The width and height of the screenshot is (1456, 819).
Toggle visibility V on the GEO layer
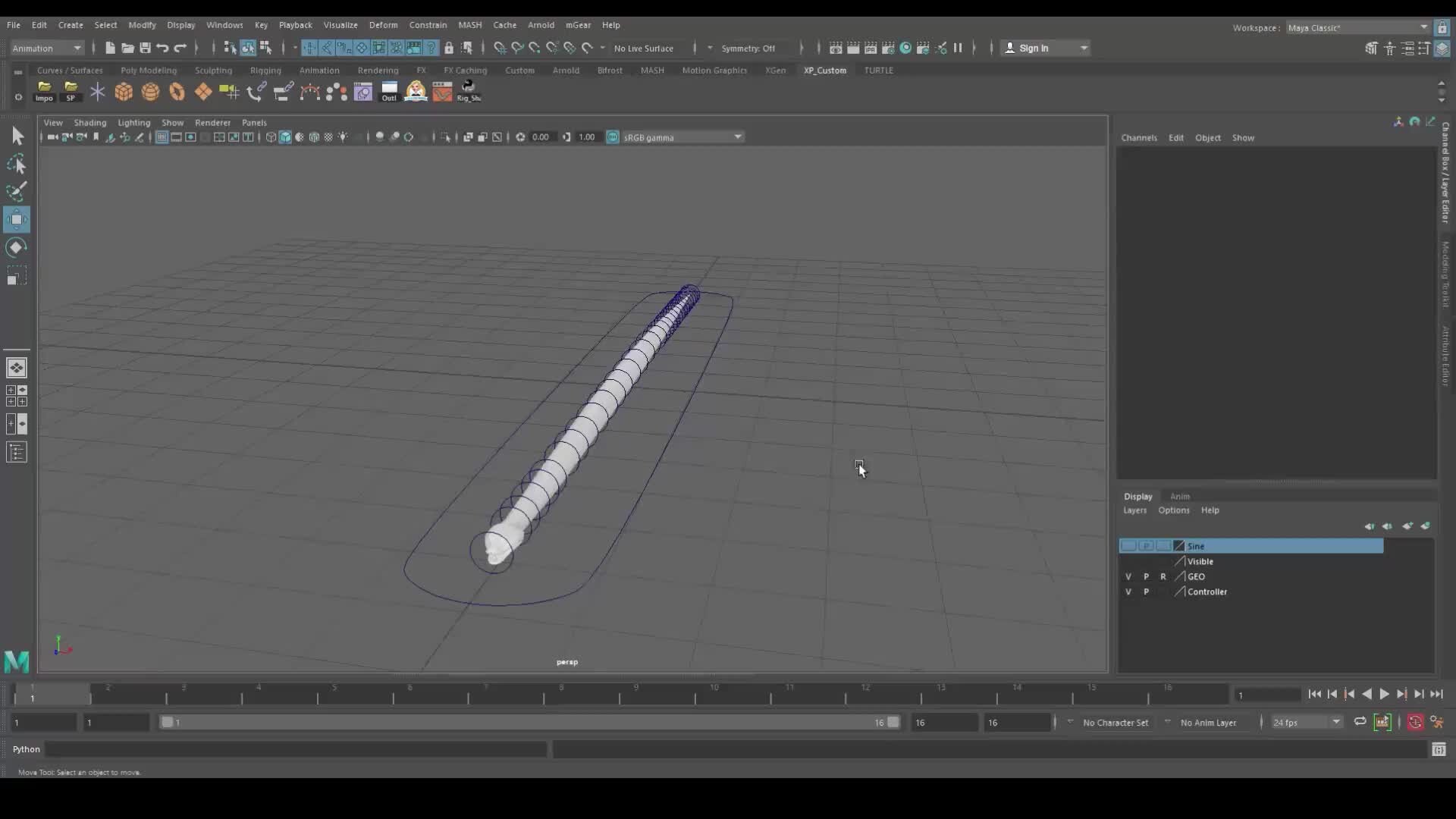point(1128,576)
